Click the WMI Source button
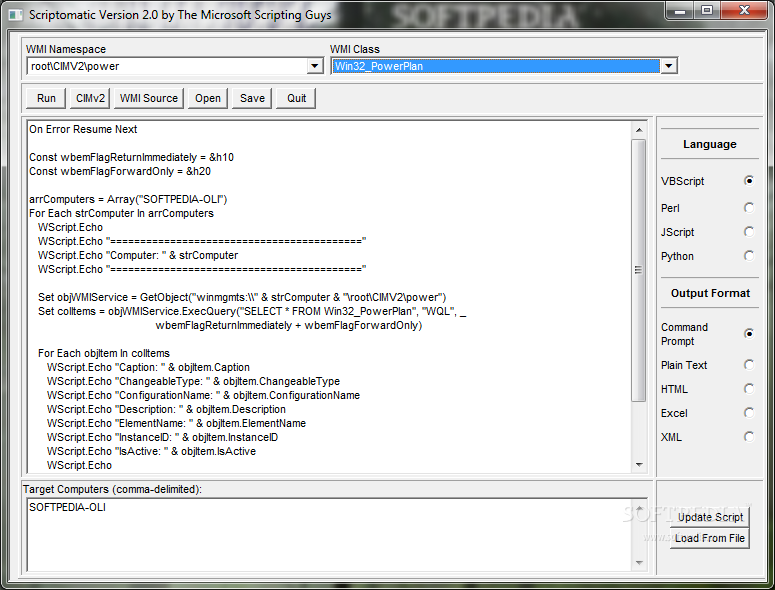Image resolution: width=775 pixels, height=590 pixels. click(x=149, y=98)
